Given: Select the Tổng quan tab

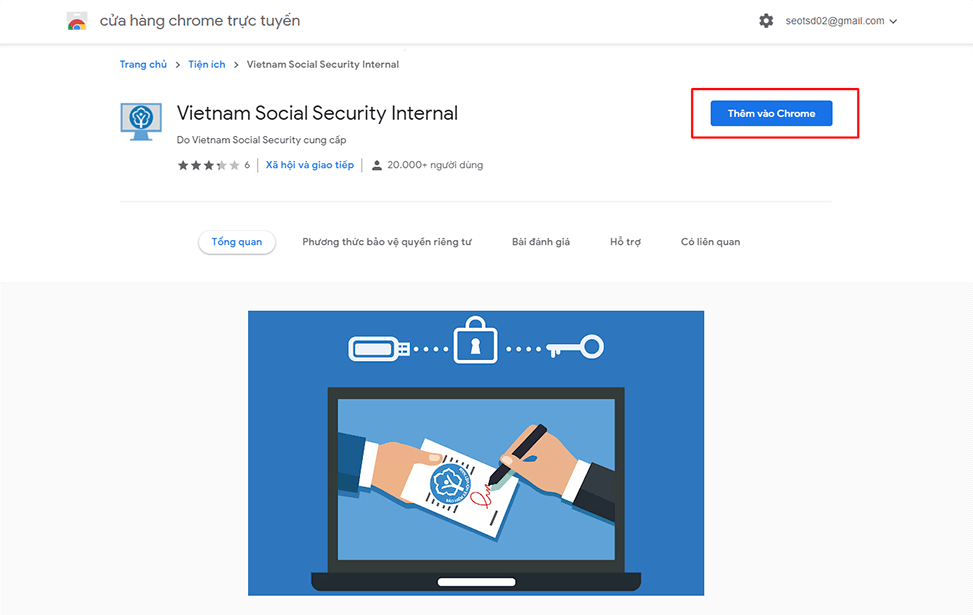Looking at the screenshot, I should point(237,242).
